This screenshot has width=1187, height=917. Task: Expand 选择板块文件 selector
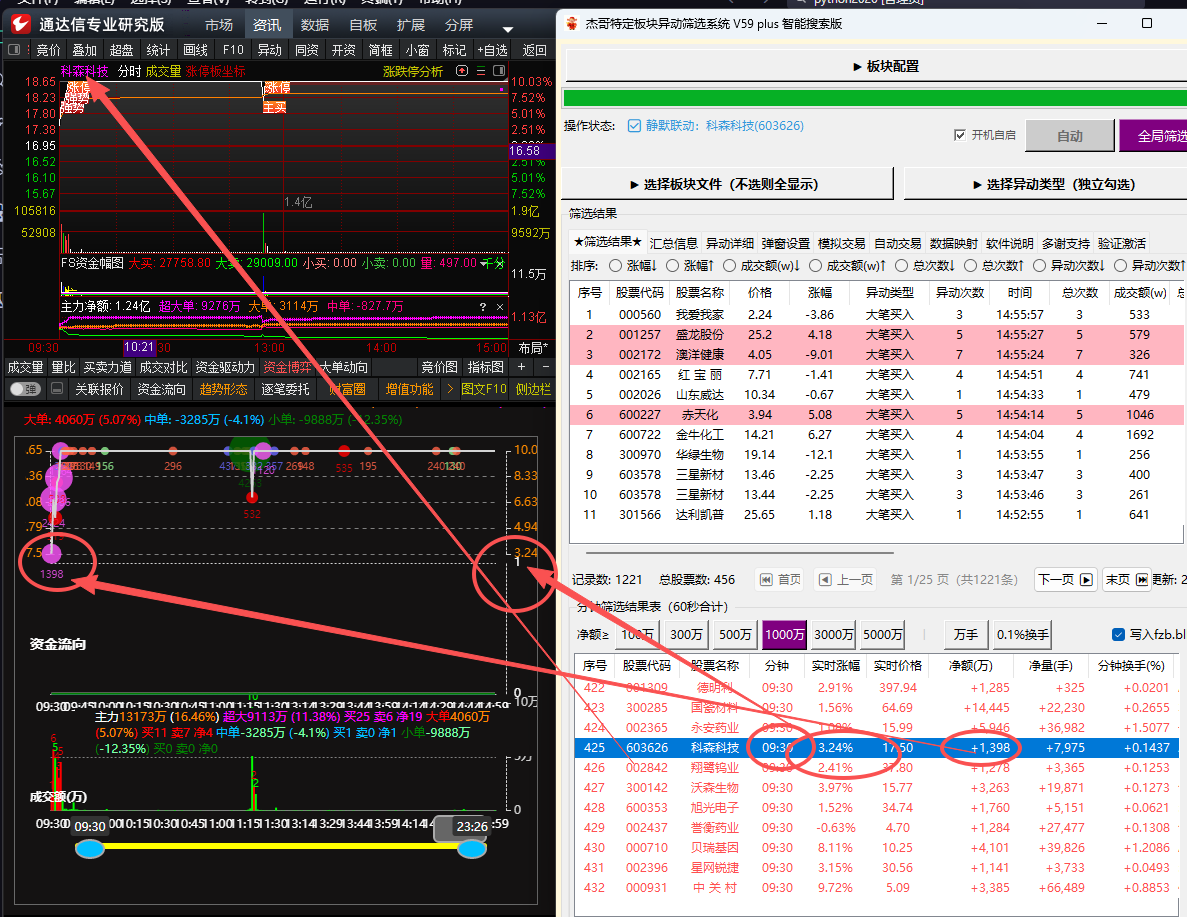(727, 184)
